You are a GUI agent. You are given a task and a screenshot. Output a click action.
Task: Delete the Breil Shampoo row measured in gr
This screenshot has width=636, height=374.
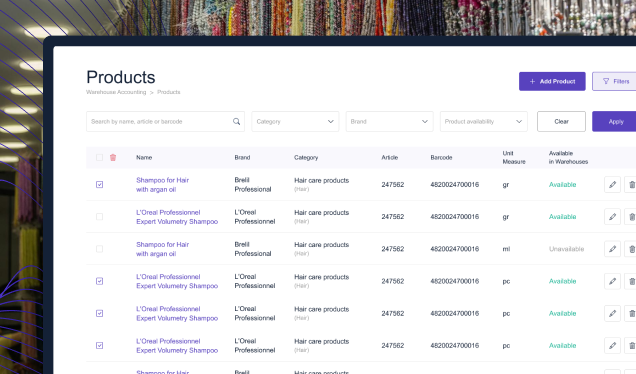[x=631, y=185]
